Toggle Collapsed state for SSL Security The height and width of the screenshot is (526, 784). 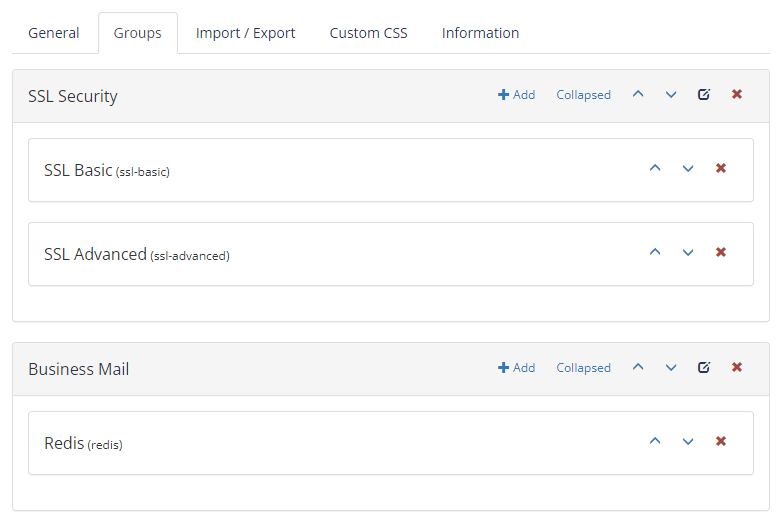[x=584, y=95]
